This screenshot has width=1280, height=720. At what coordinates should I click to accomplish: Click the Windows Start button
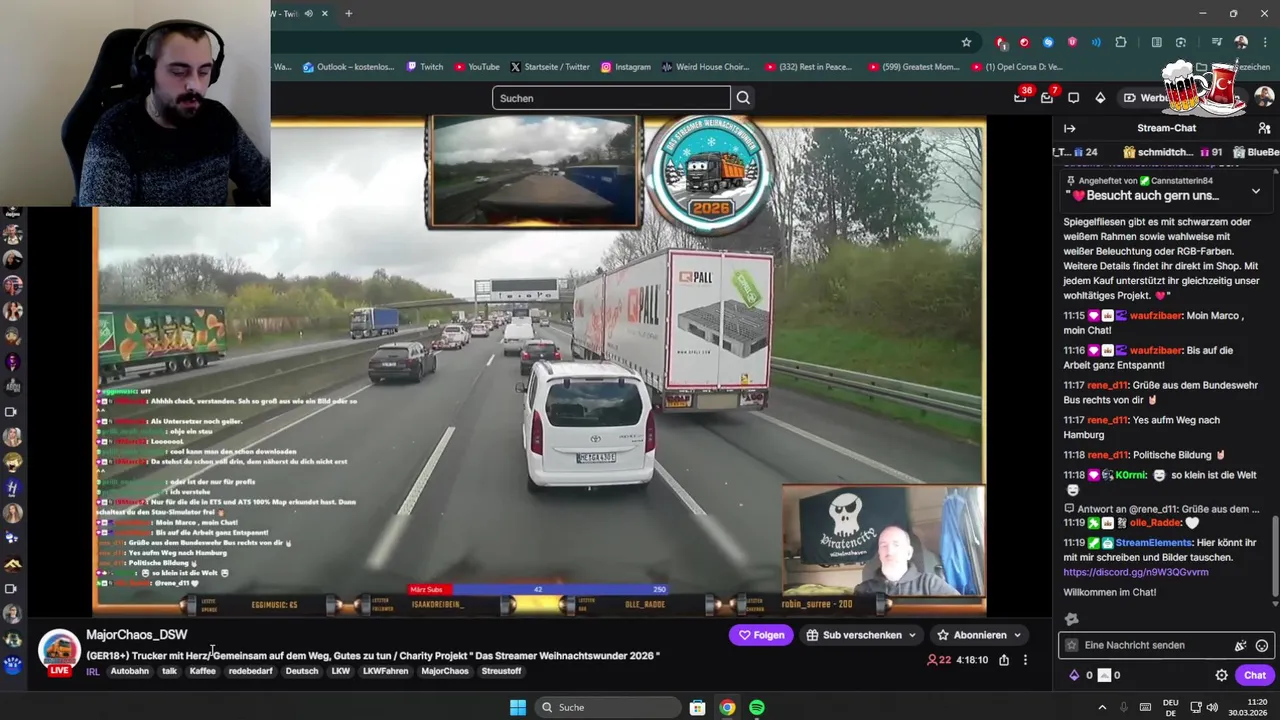[518, 707]
